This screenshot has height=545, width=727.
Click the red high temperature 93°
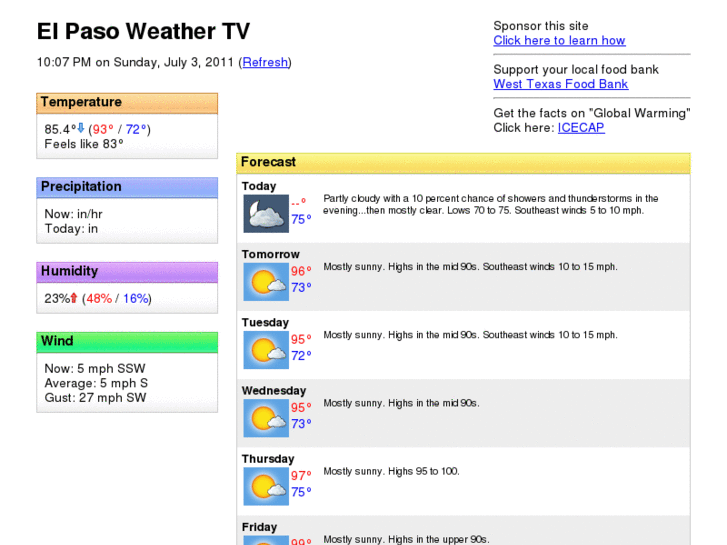(x=103, y=129)
